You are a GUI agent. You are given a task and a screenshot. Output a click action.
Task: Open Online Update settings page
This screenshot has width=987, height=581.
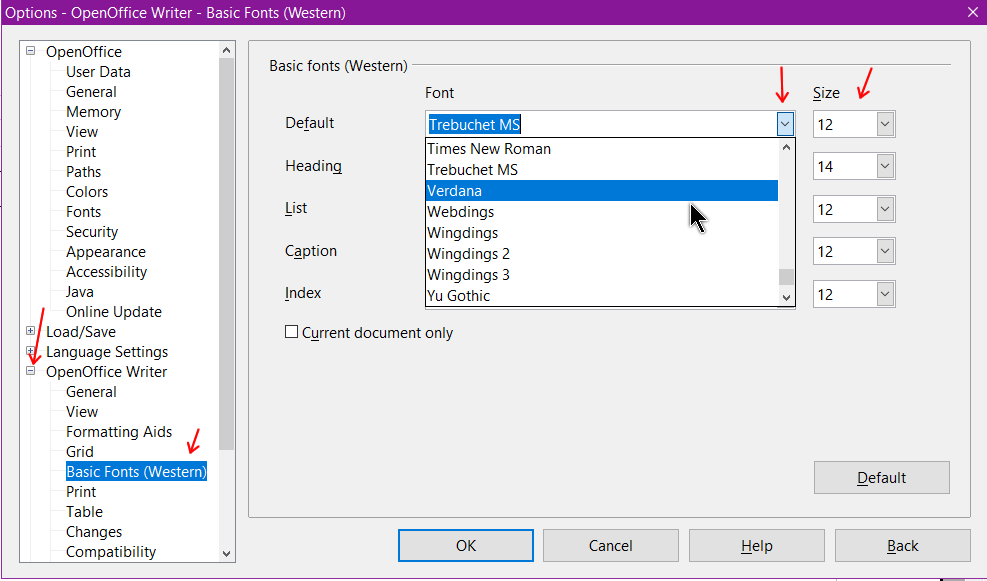[x=114, y=312]
